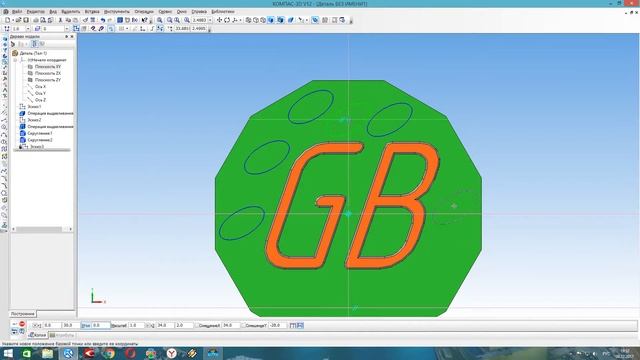Click the Print icon
The image size is (640, 360).
pyautogui.click(x=36, y=20)
